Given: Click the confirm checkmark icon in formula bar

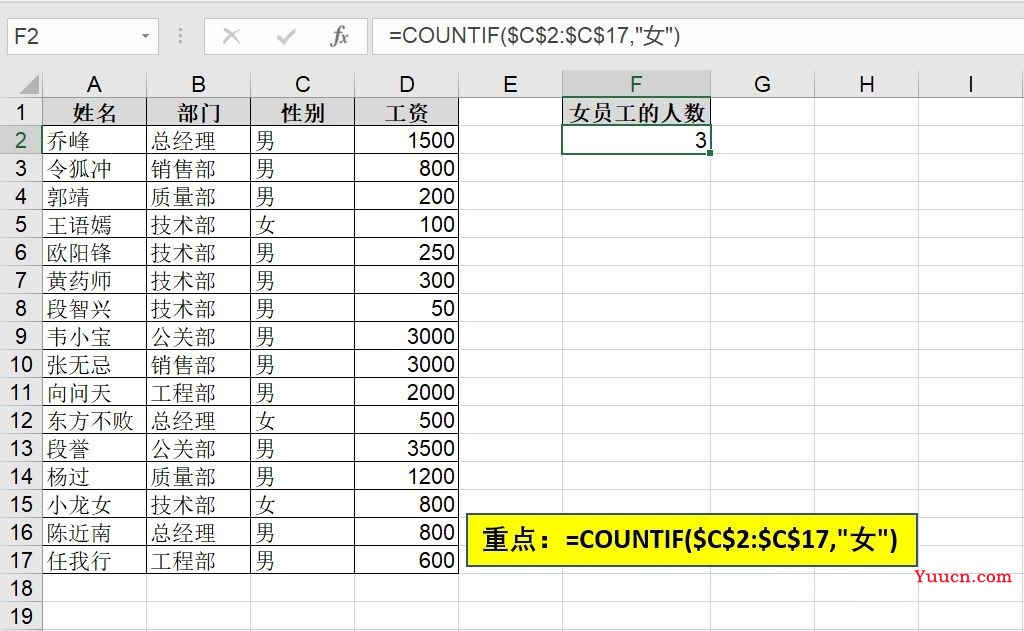Looking at the screenshot, I should point(285,36).
